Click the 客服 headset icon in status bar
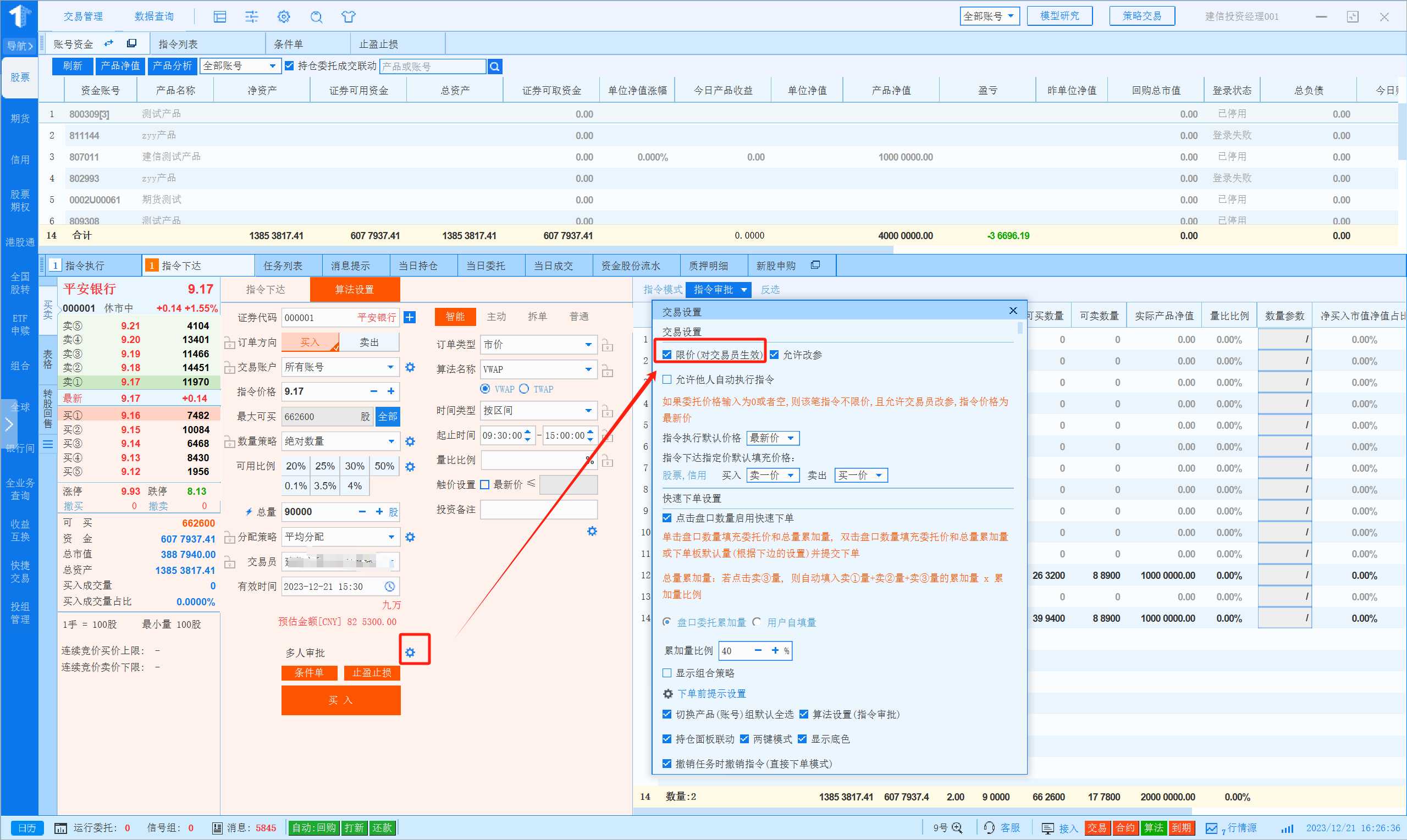The image size is (1407, 840). click(x=989, y=827)
